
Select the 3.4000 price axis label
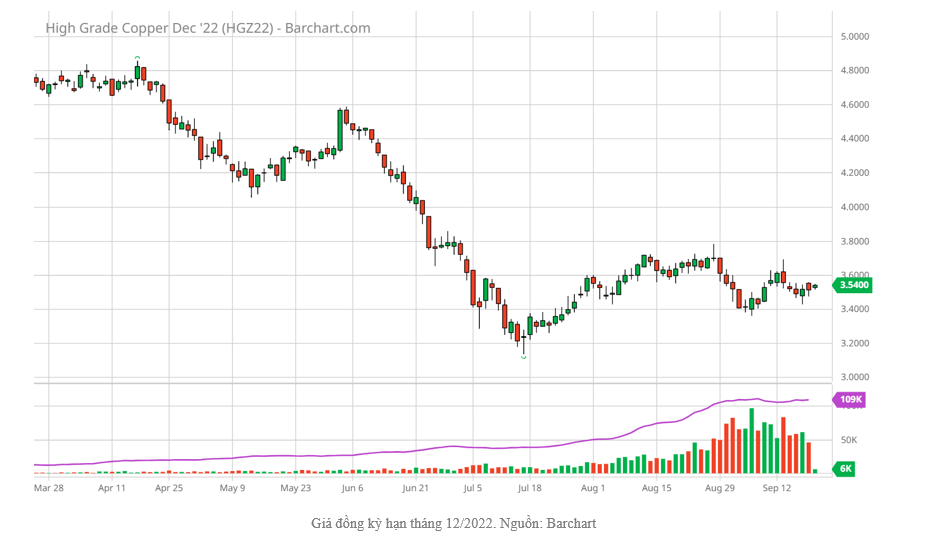[x=854, y=309]
